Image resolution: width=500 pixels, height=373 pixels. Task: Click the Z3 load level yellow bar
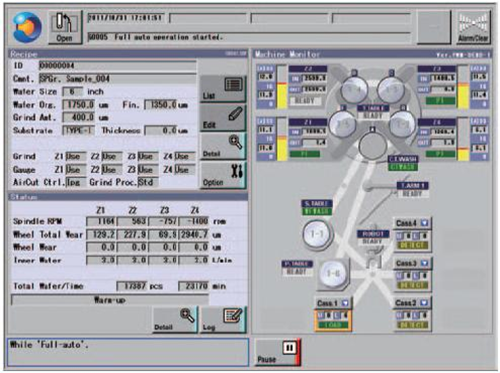[x=463, y=96]
